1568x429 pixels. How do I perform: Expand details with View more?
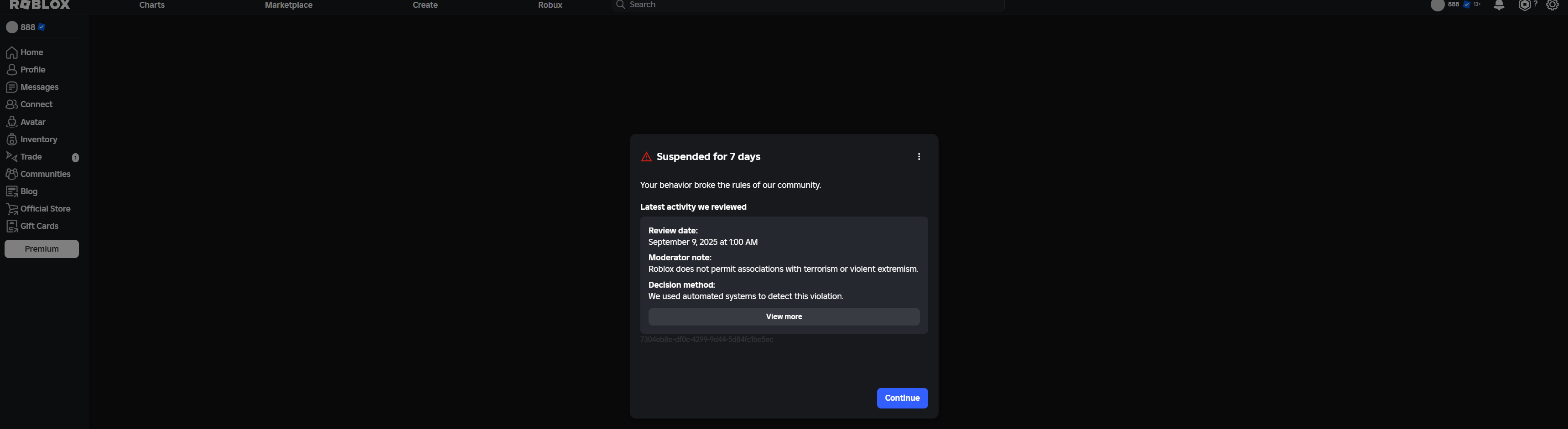(784, 316)
